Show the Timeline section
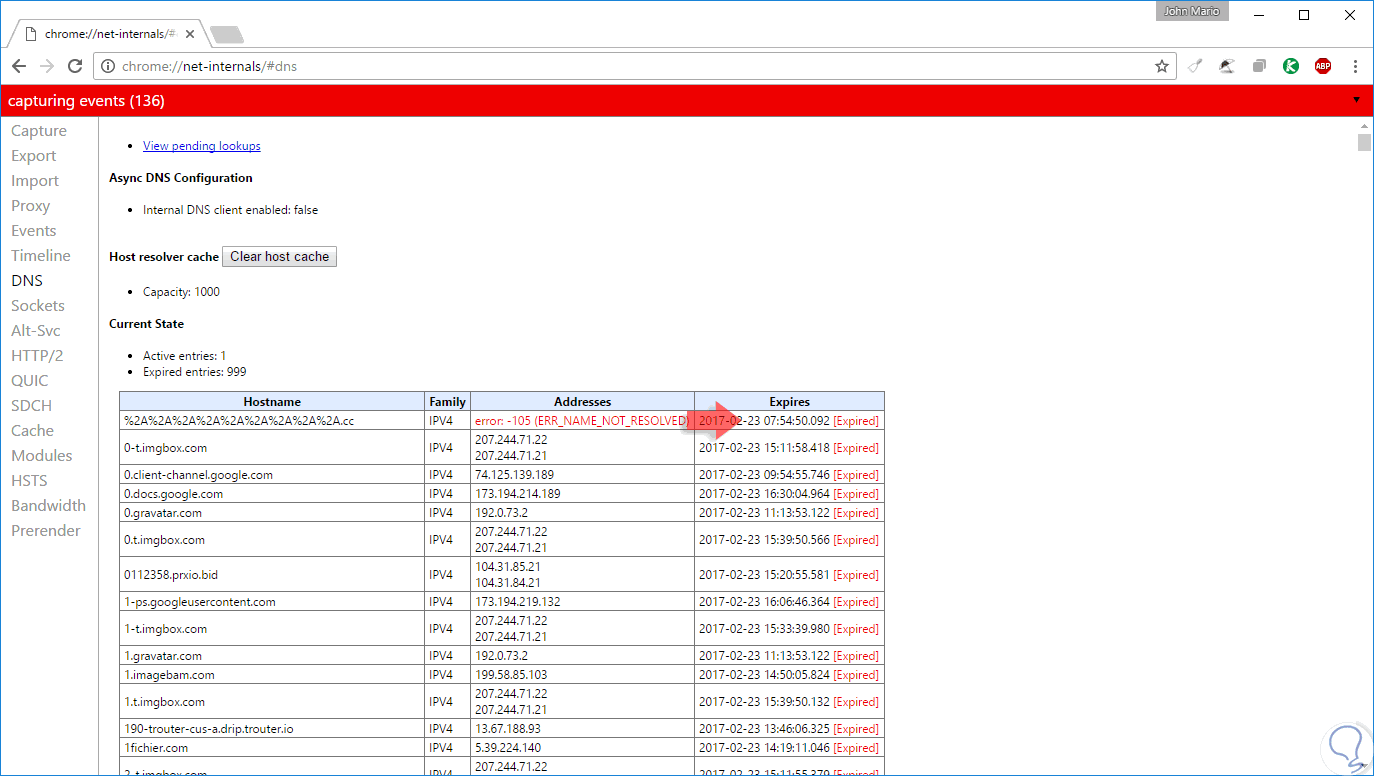This screenshot has width=1374, height=776. 41,256
